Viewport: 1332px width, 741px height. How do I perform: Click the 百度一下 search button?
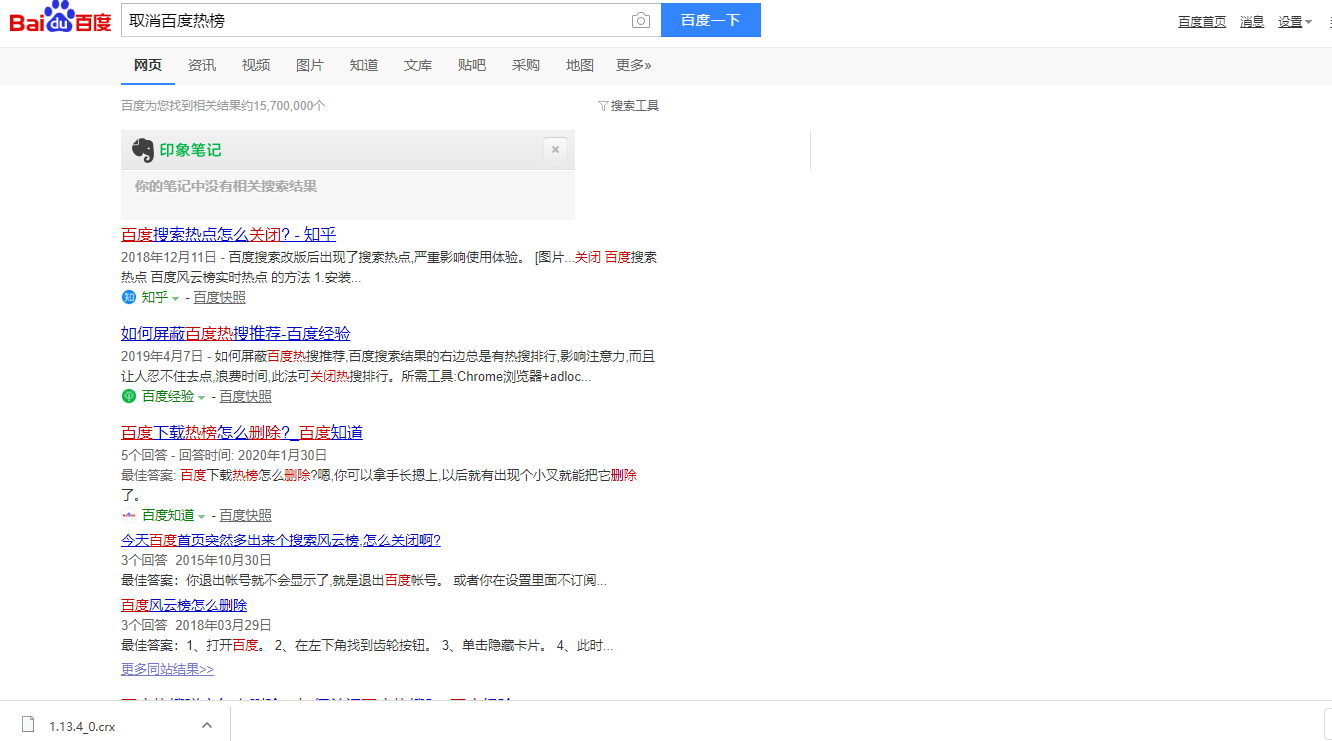point(711,20)
